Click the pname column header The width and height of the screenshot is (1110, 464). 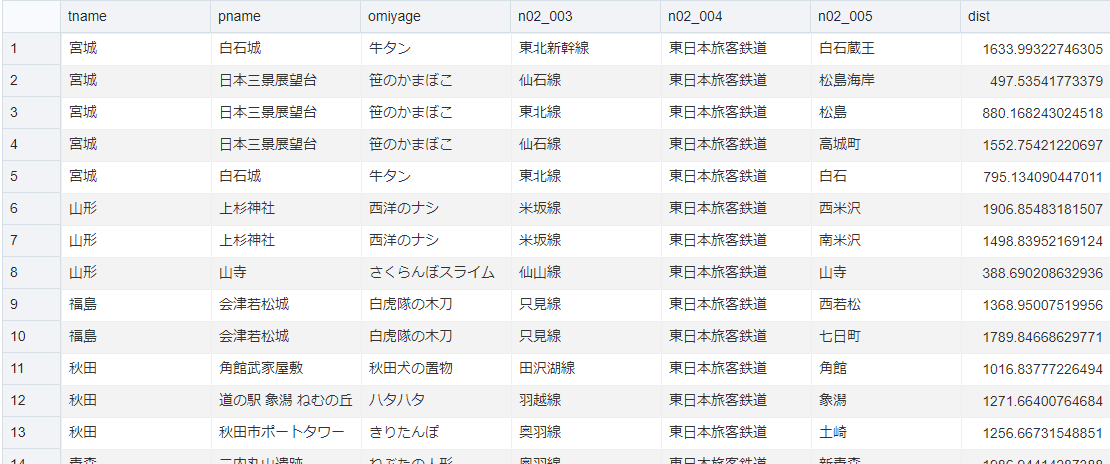[285, 16]
